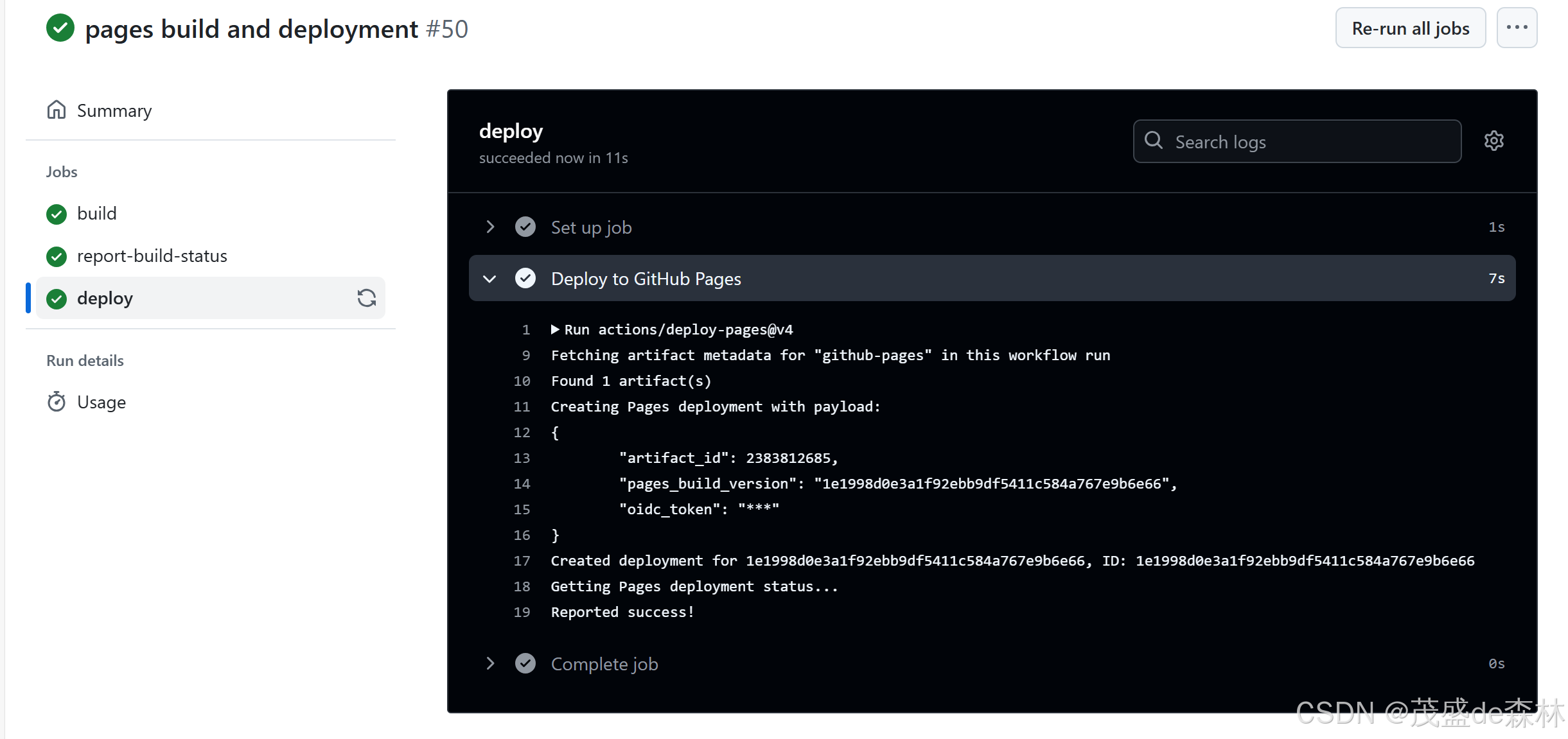Viewport: 1568px width, 739px height.
Task: Click the Complete job status checkmark
Action: [x=525, y=663]
